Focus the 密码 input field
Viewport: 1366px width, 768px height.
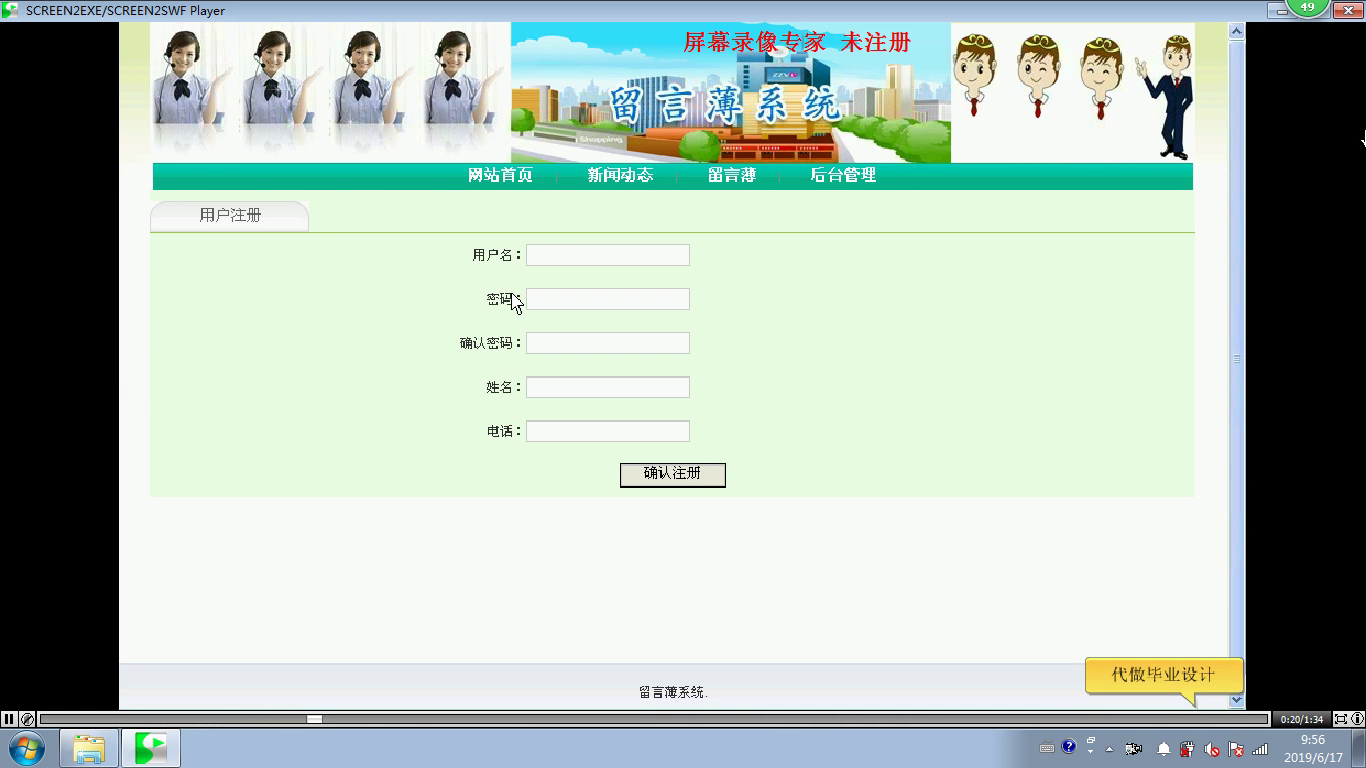pyautogui.click(x=608, y=299)
